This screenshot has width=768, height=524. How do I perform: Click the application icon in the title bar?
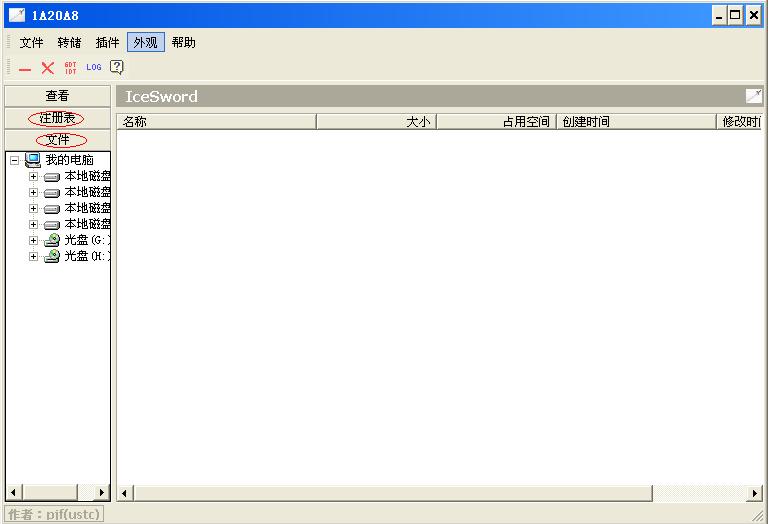(17, 15)
